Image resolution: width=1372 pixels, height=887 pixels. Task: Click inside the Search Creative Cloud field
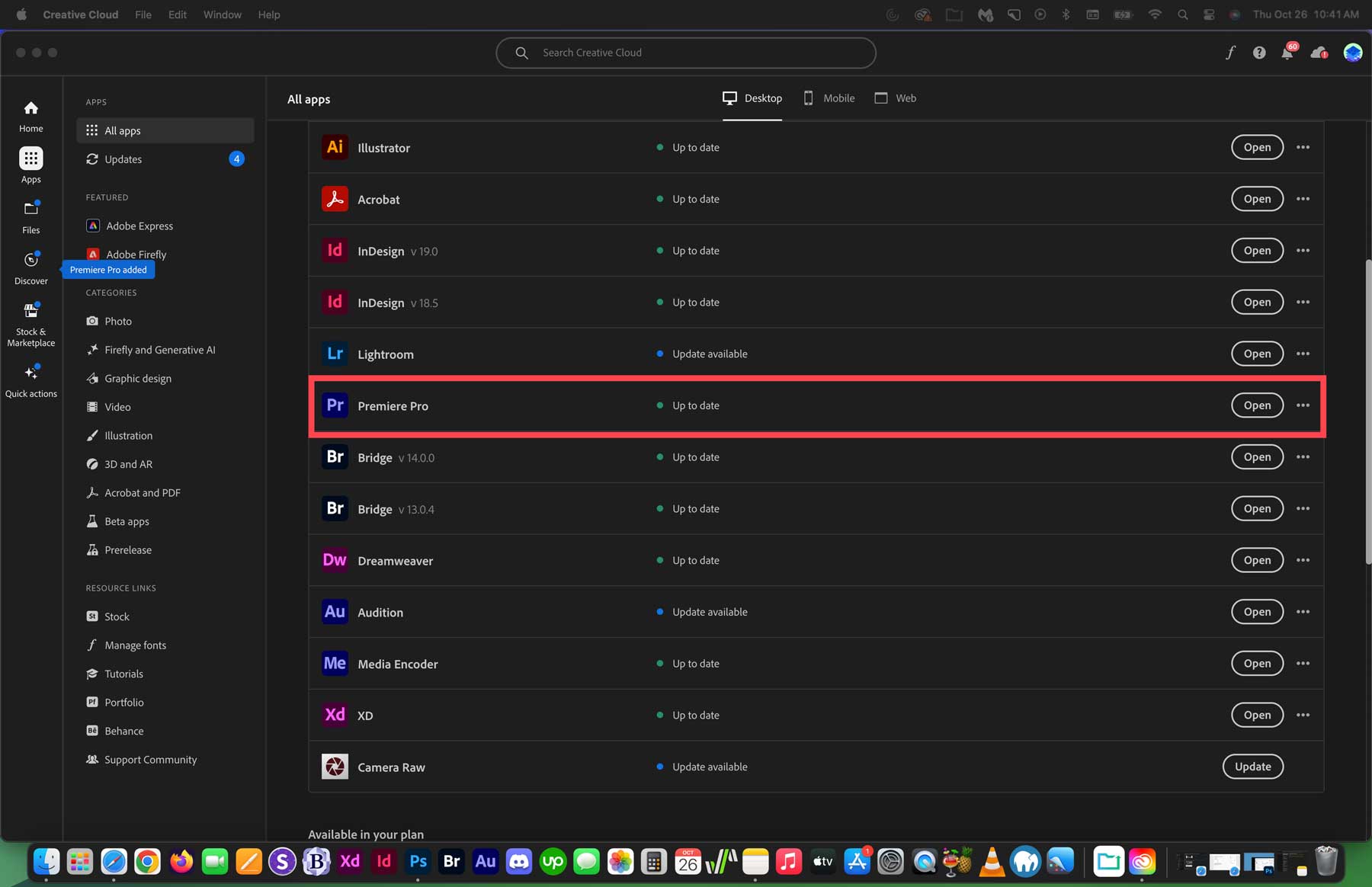point(684,53)
